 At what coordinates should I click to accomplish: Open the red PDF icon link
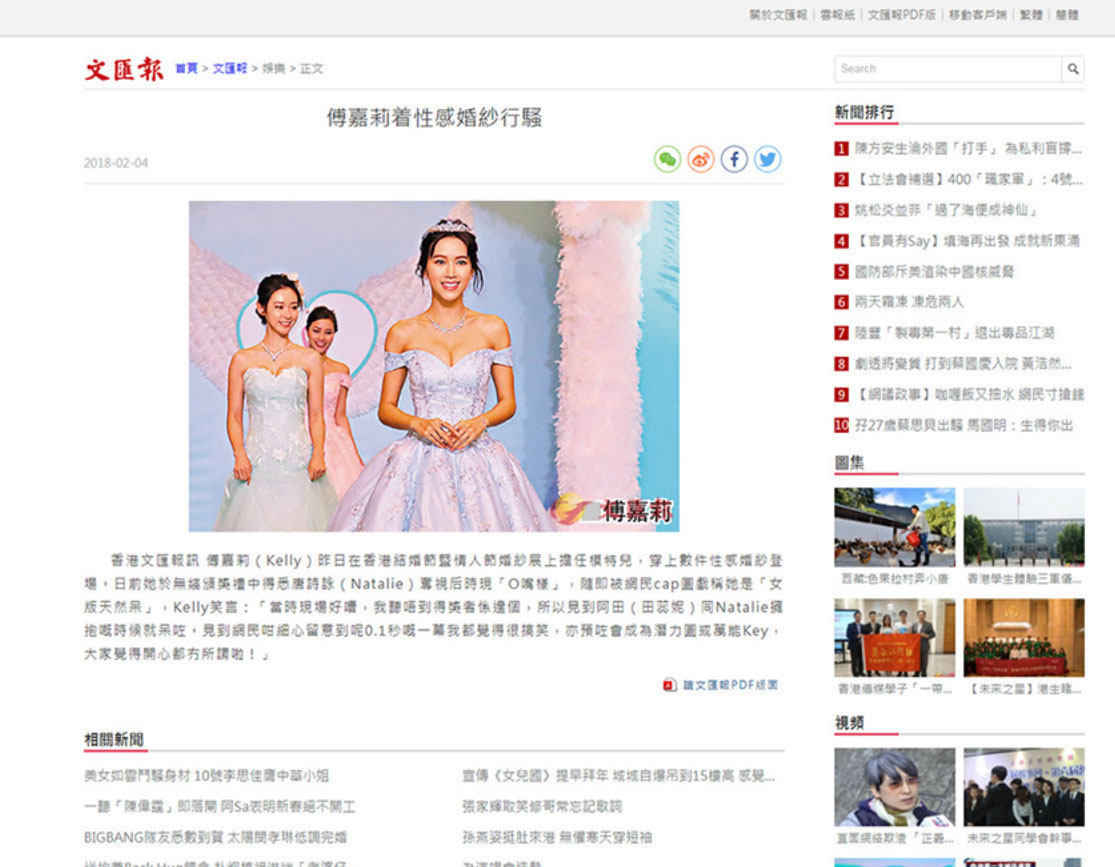(669, 685)
